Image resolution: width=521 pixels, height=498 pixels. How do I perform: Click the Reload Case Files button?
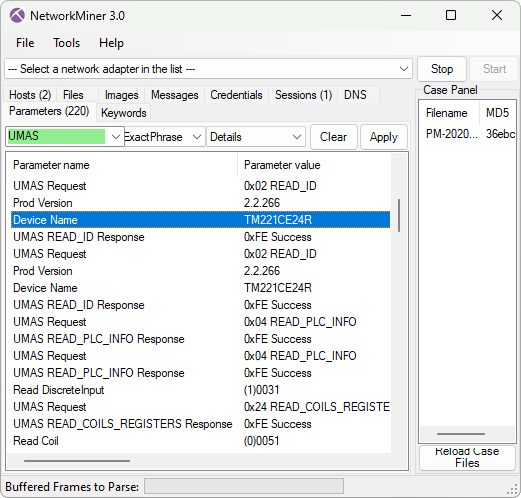point(467,457)
